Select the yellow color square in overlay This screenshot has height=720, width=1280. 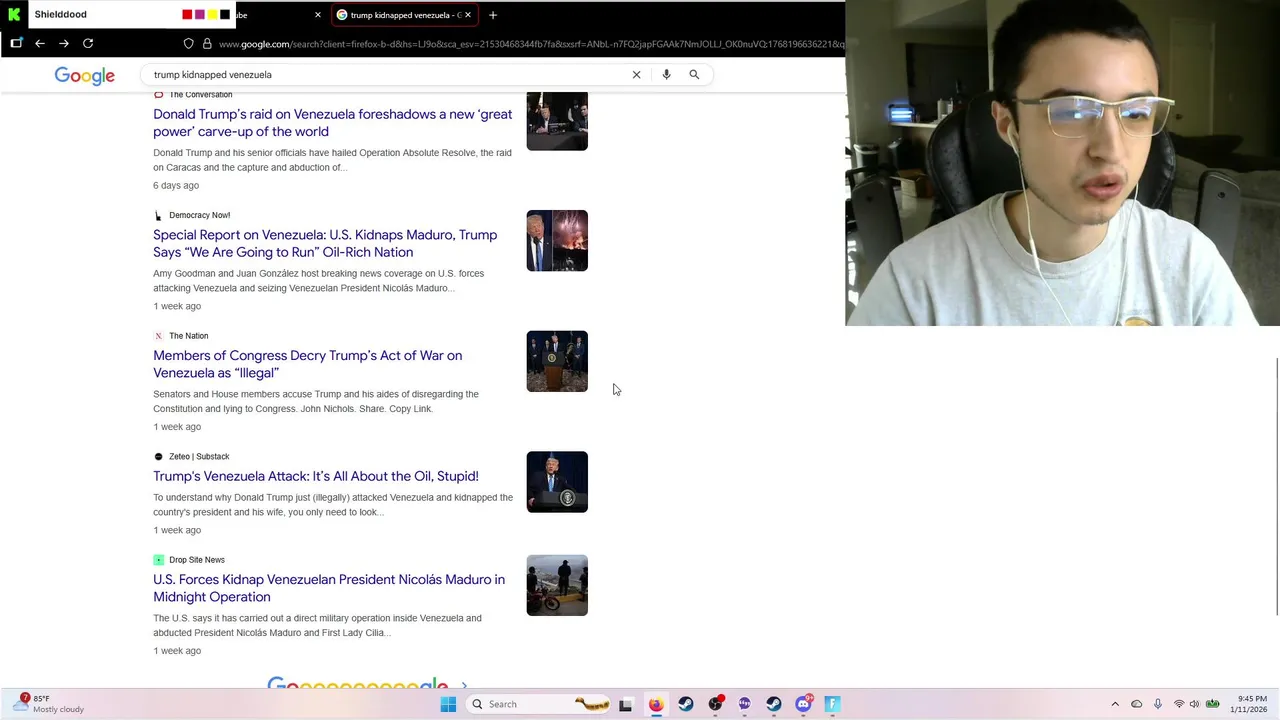(212, 15)
